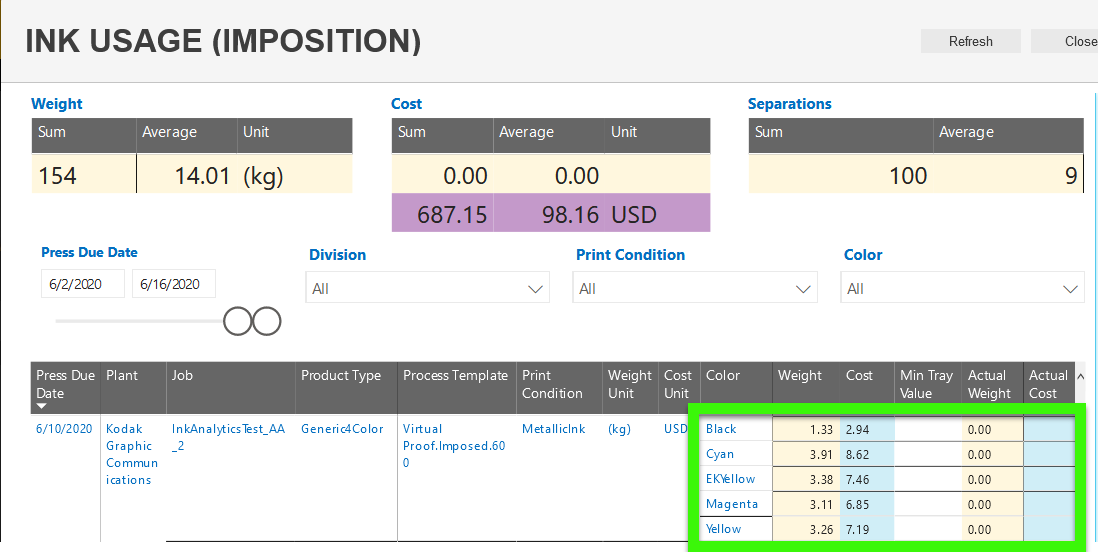The image size is (1098, 552).
Task: Select the Black color row
Action: (888, 429)
